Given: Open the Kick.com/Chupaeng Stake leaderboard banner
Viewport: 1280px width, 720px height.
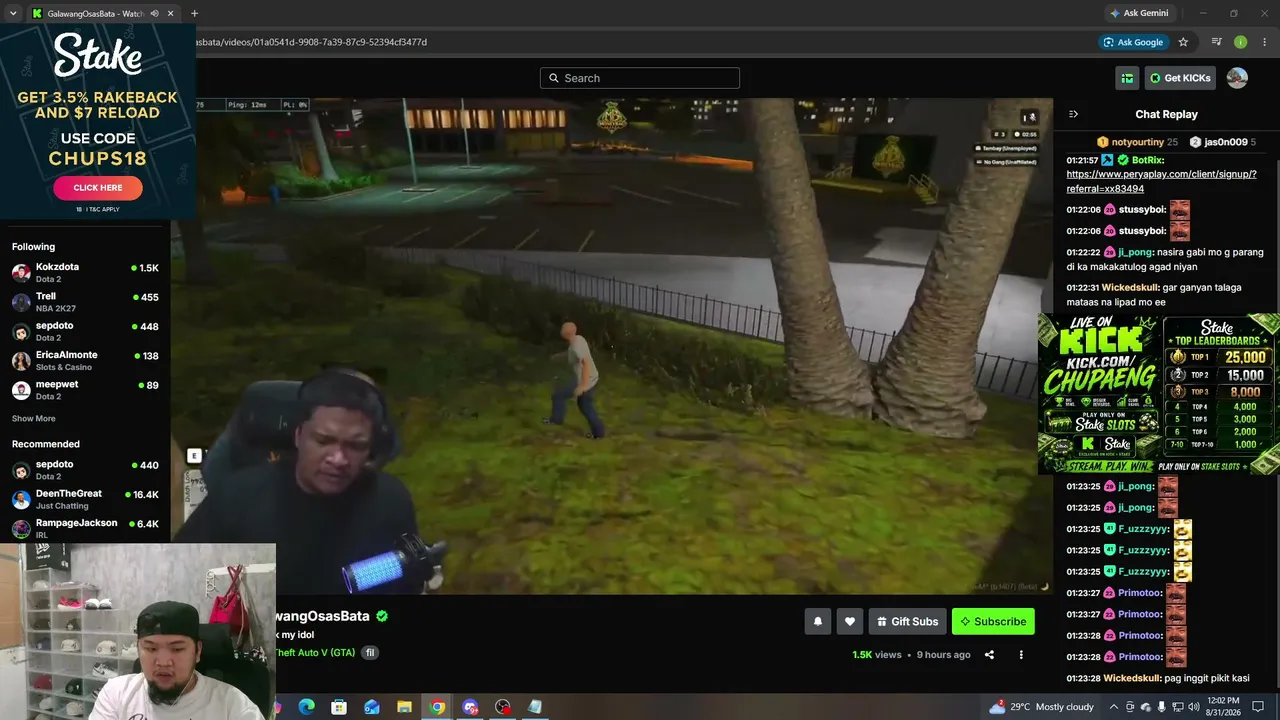Looking at the screenshot, I should (1159, 394).
